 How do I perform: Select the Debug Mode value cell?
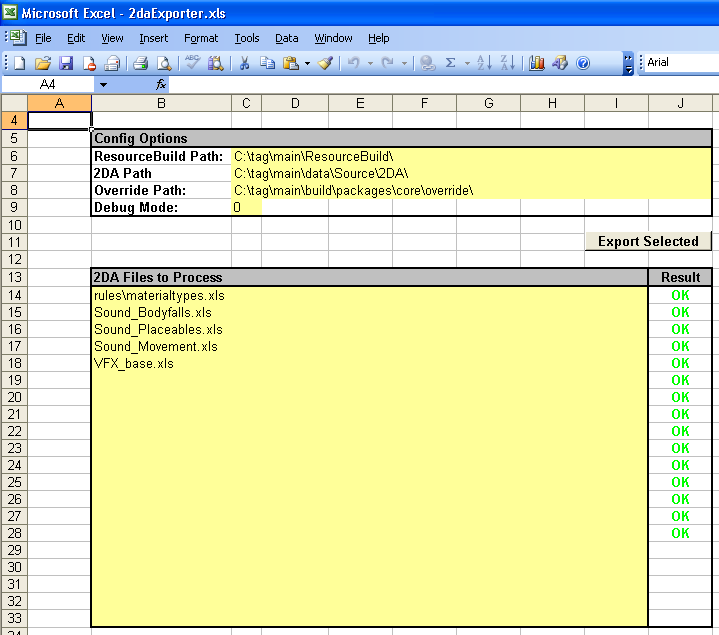click(246, 207)
